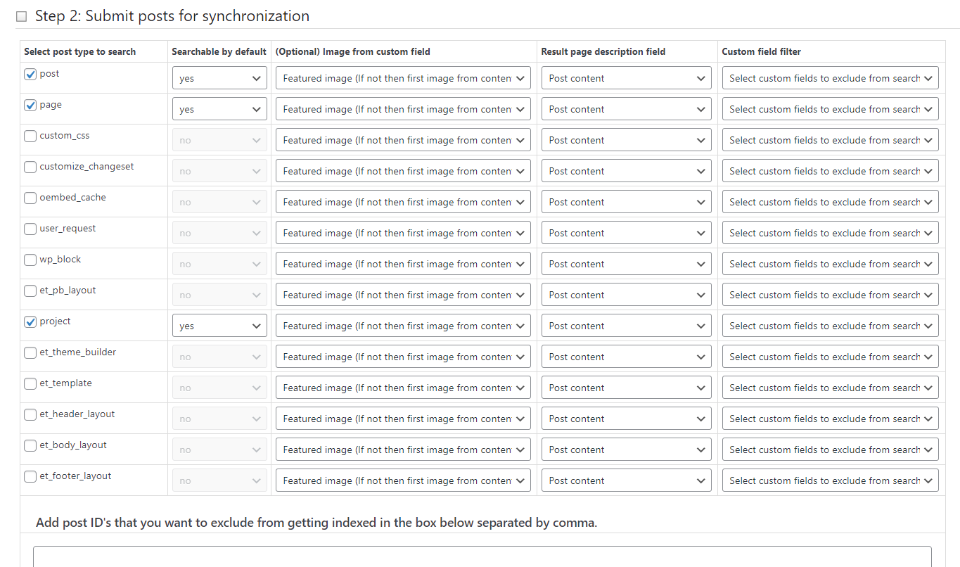Image resolution: width=960 pixels, height=567 pixels.
Task: Tick the et_pb_layout checkbox
Action: click(x=31, y=291)
